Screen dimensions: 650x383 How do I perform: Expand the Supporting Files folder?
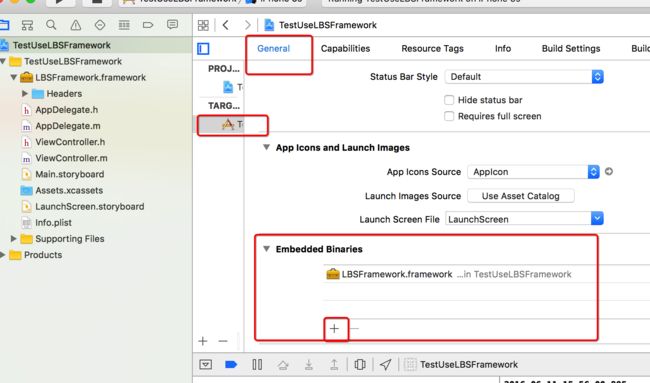[14, 239]
